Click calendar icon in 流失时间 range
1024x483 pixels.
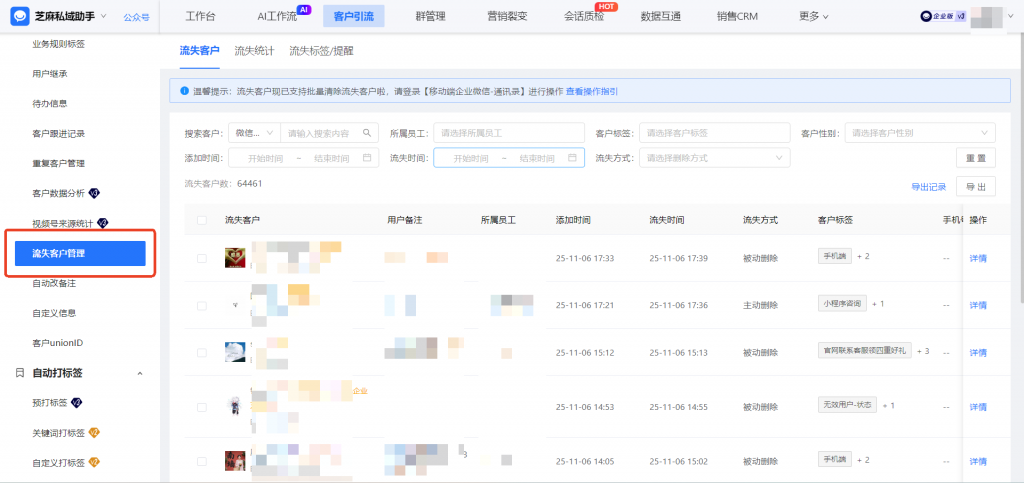click(573, 158)
